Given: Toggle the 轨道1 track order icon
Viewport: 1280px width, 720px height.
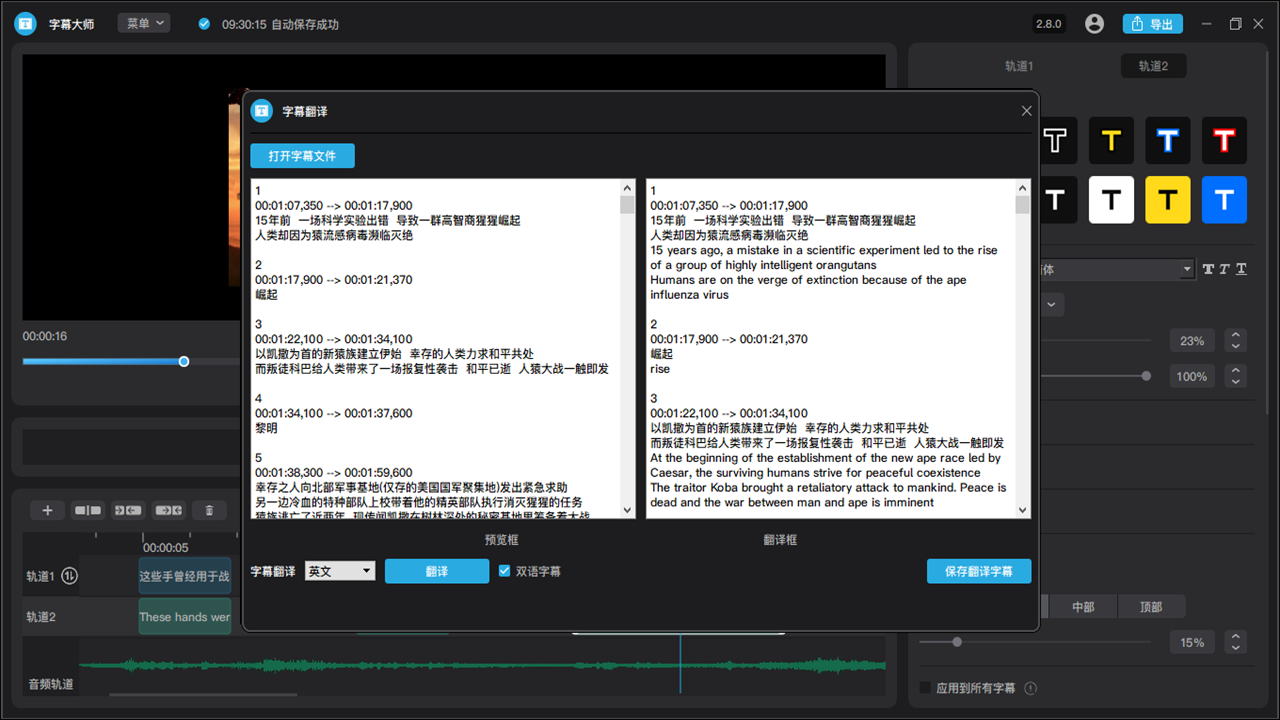Looking at the screenshot, I should [70, 576].
